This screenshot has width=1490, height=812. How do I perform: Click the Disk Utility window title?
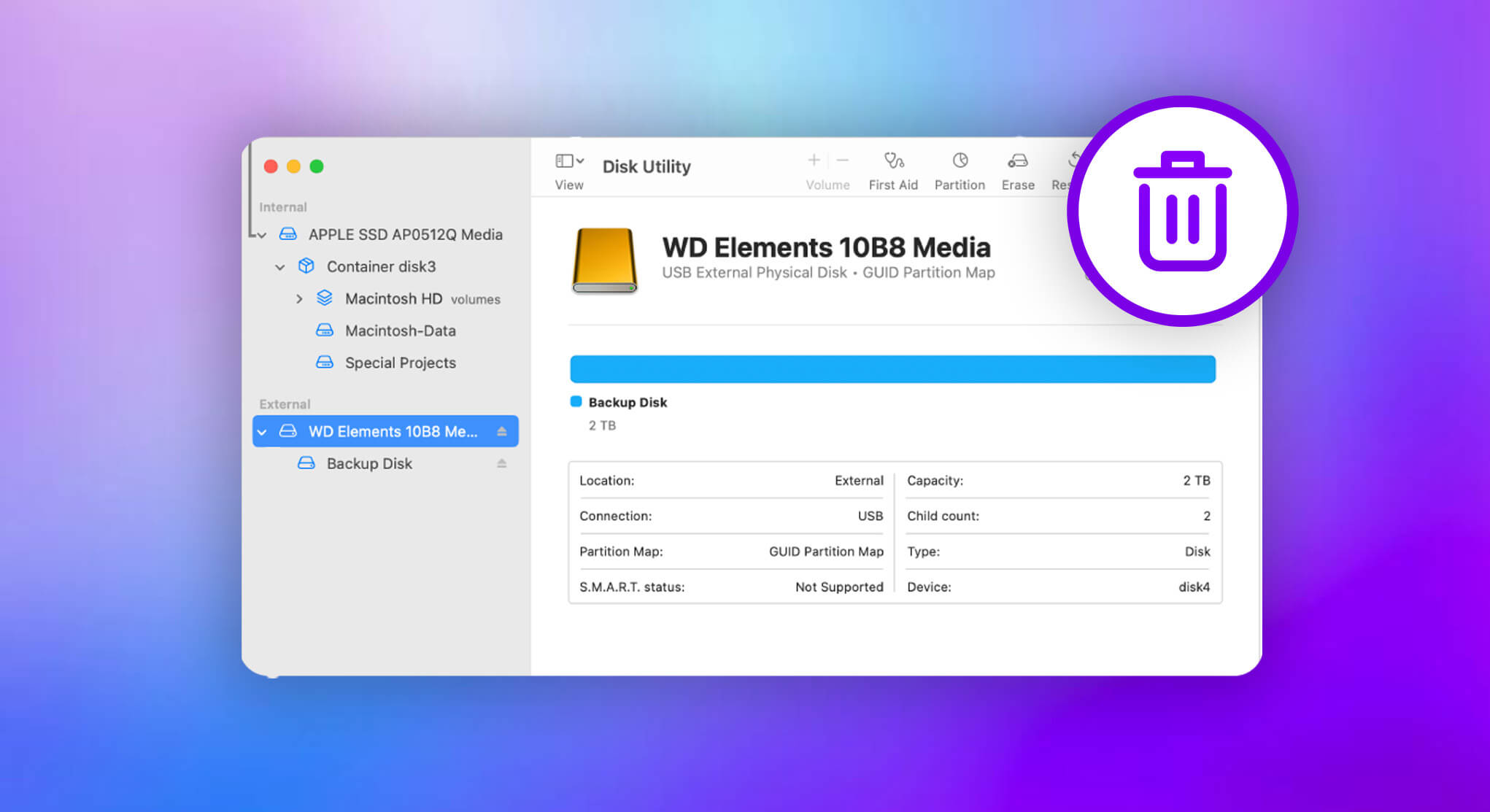[646, 166]
